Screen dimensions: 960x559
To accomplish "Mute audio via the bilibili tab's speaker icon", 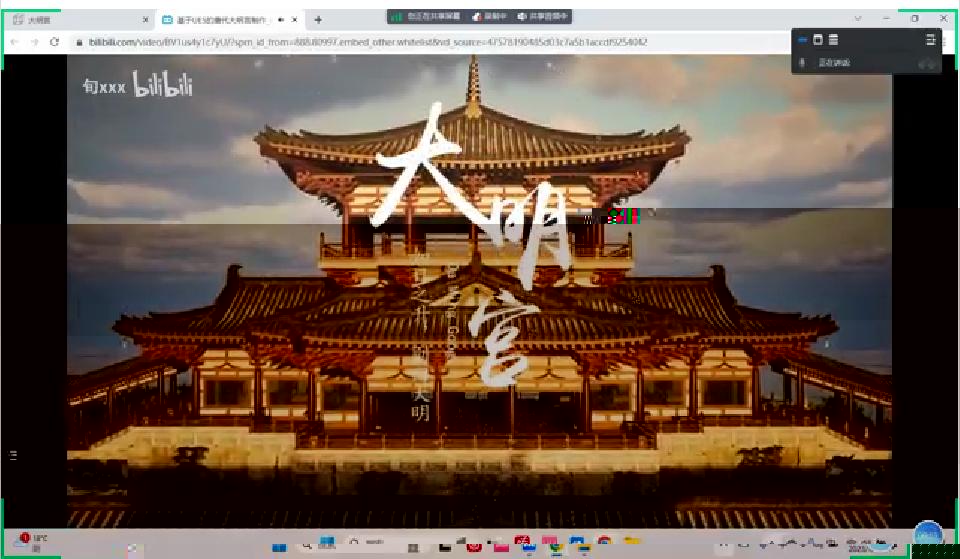I will click(x=281, y=20).
